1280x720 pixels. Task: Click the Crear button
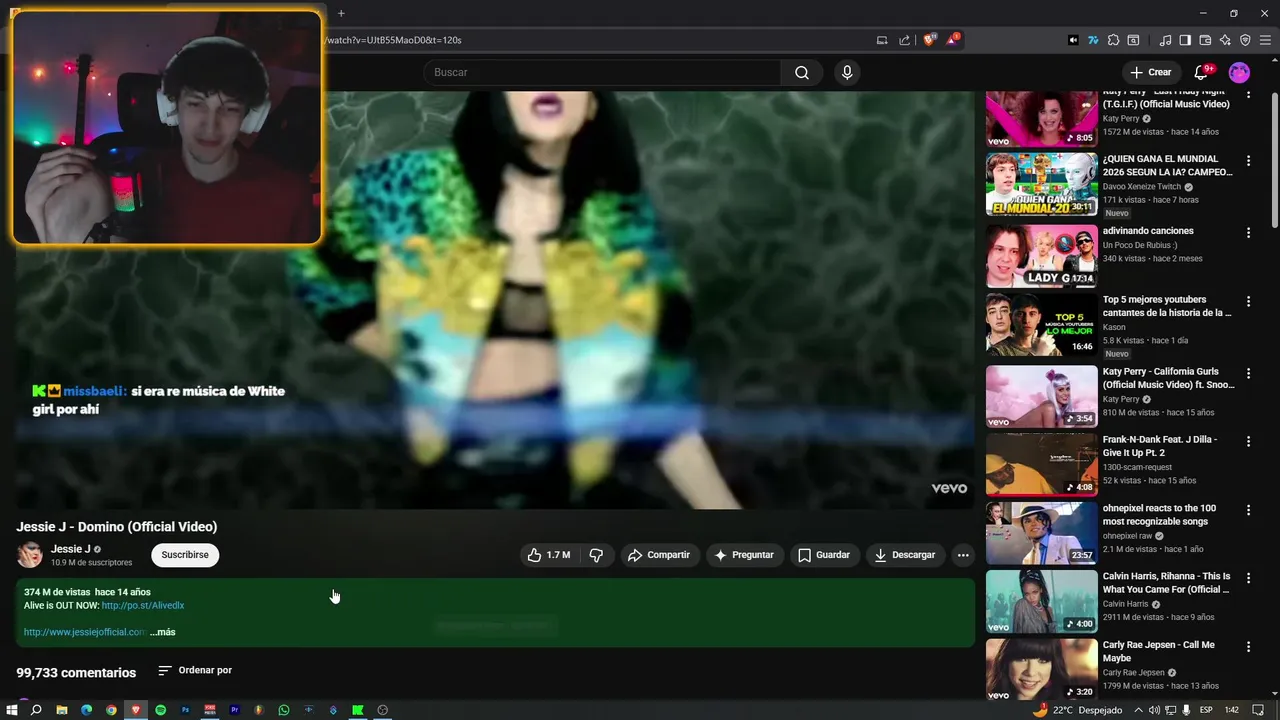(x=1150, y=72)
